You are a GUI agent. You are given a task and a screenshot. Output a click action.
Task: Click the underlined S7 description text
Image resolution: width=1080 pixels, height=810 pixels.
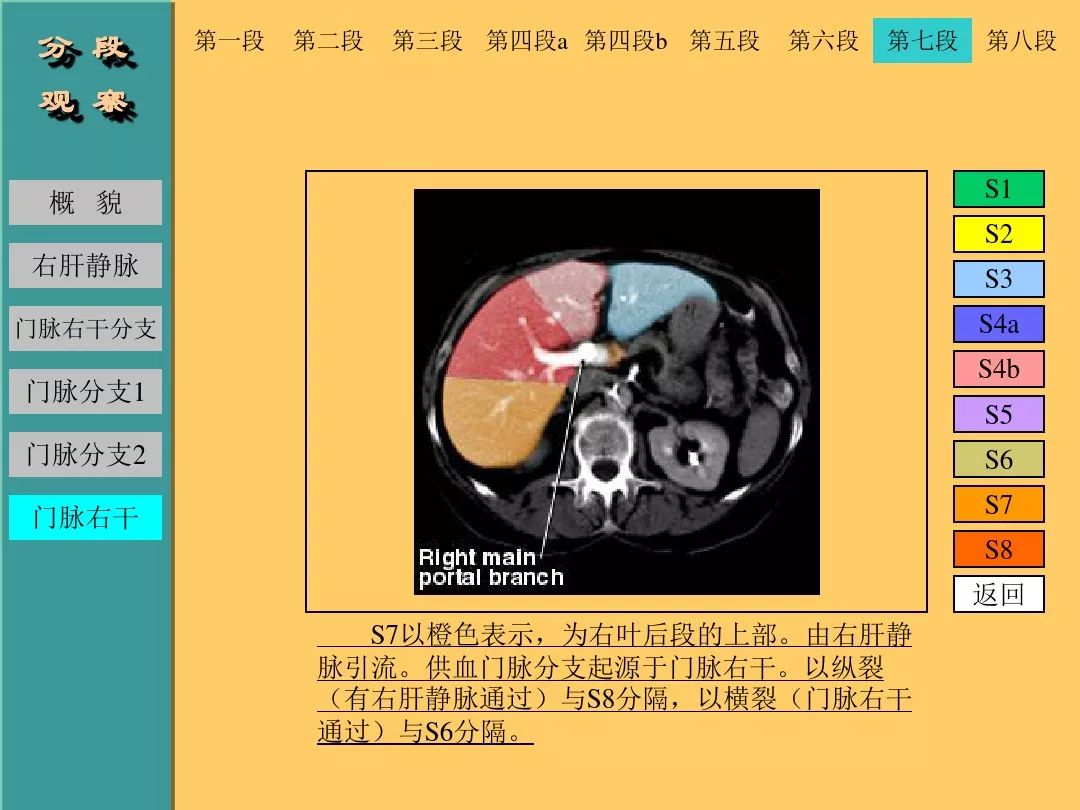coord(614,684)
